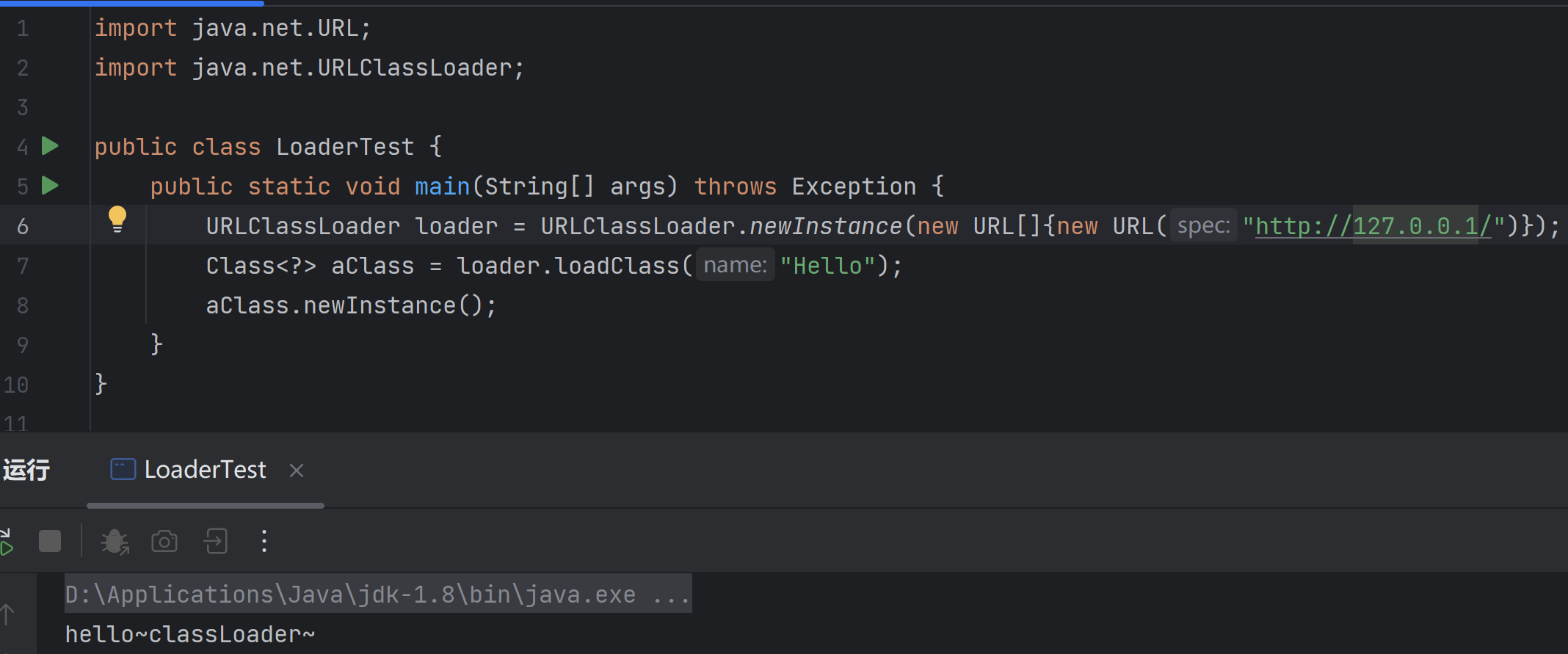Rerun LoaderTest in the run toolbar
The image size is (1568, 654).
tap(7, 542)
